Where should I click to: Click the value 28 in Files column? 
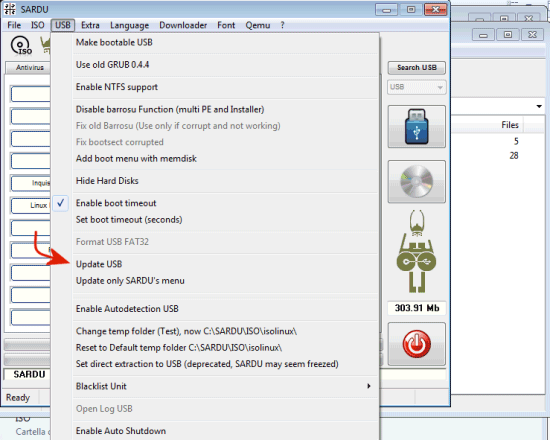tap(514, 155)
